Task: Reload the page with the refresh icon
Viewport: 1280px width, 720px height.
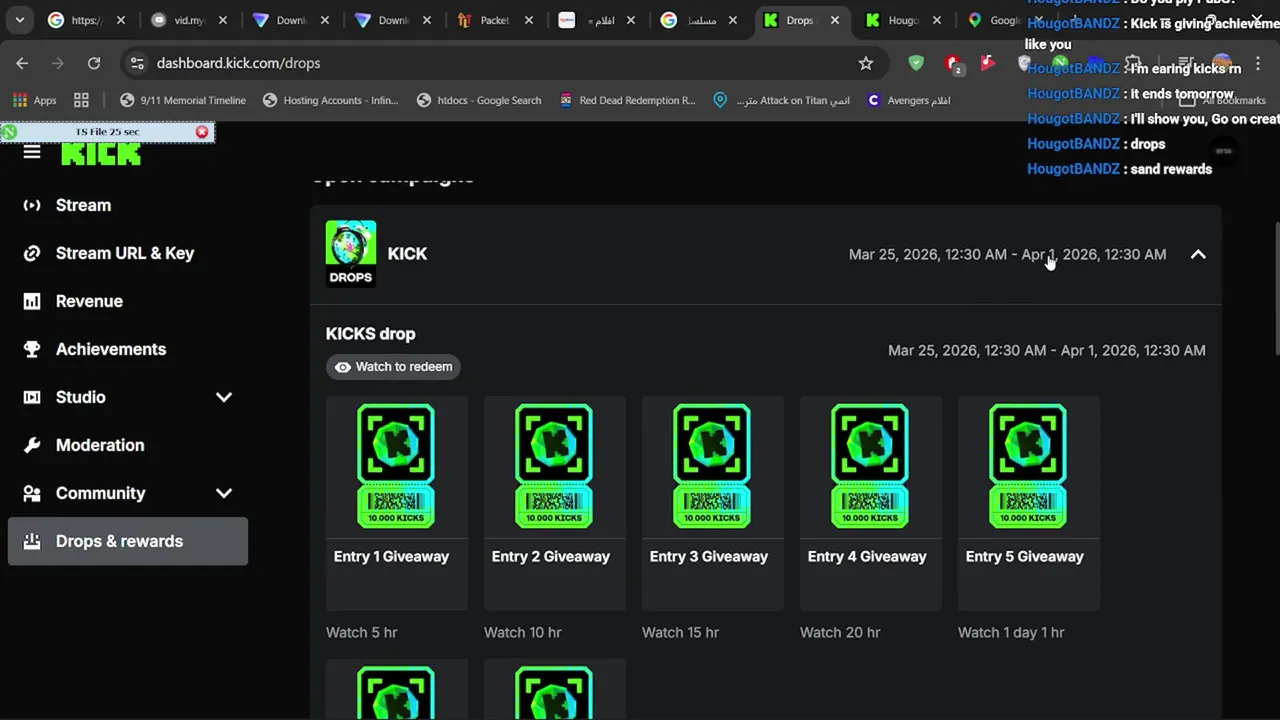Action: point(94,63)
